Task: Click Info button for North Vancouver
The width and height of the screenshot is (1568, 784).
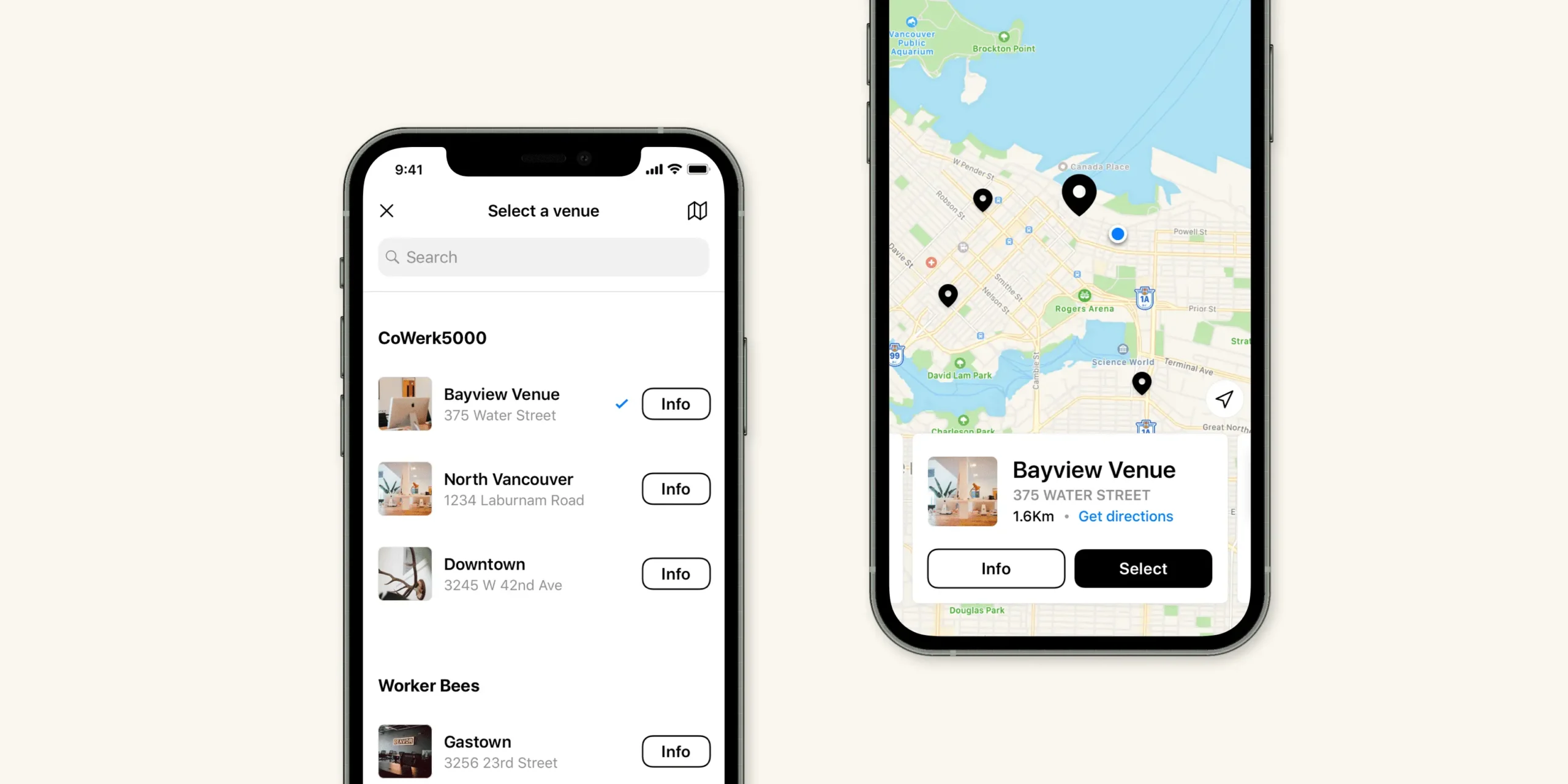Action: (676, 489)
